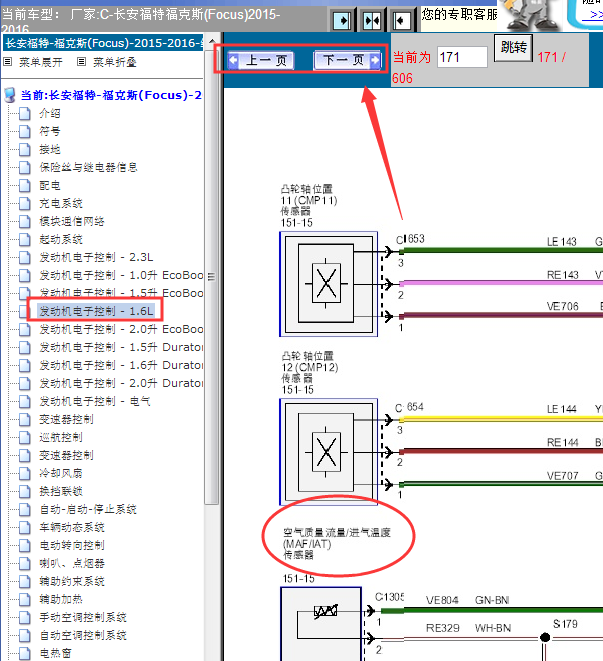
Task: Click the expand-right panel arrow icon
Action: [342, 20]
